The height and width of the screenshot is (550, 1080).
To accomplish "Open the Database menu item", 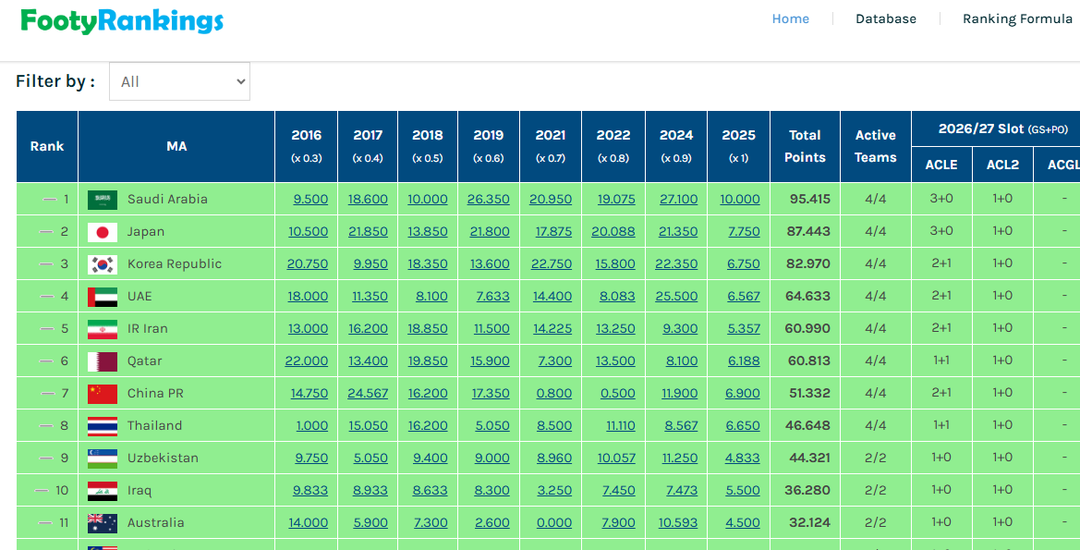I will [x=885, y=19].
